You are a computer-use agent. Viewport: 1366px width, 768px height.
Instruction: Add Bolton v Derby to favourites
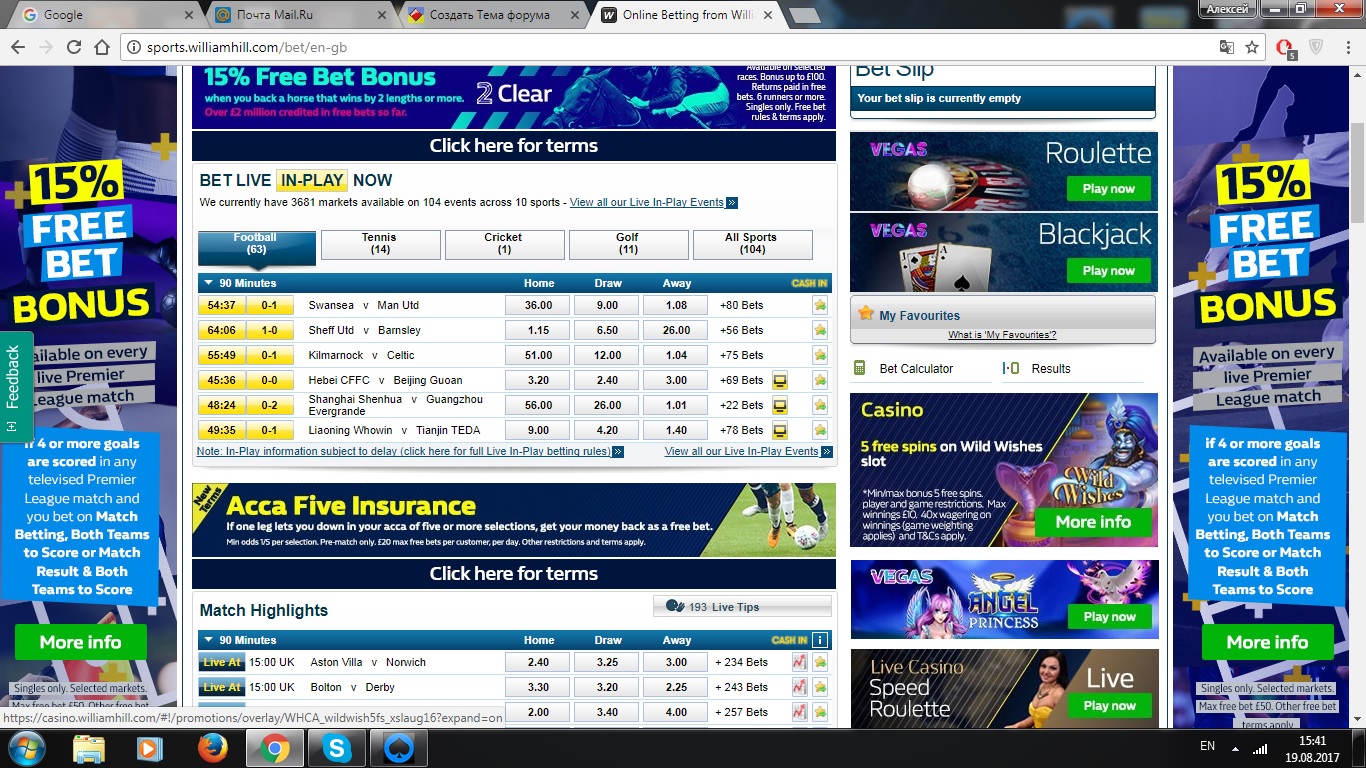pyautogui.click(x=820, y=687)
